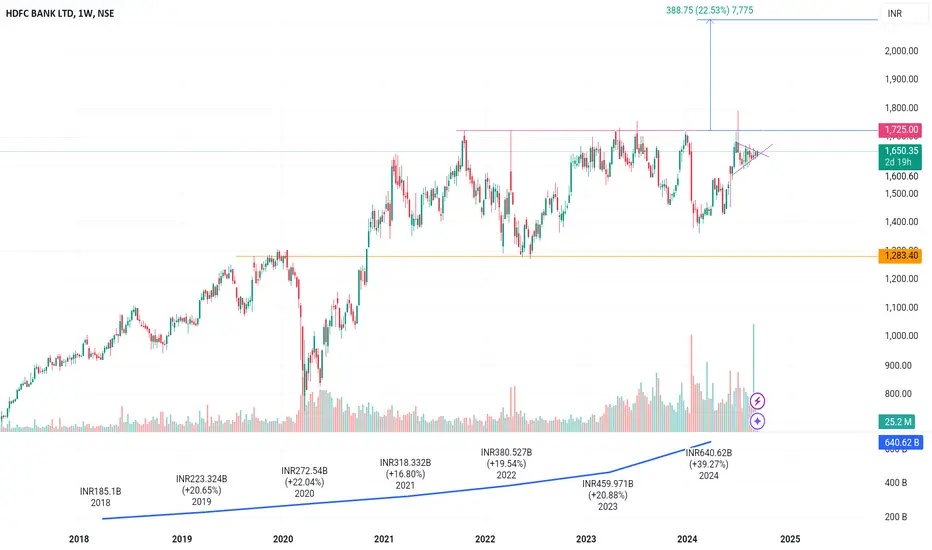Viewport: 932px width, 550px height.
Task: Click the 2024 label on time axis
Action: [x=687, y=539]
